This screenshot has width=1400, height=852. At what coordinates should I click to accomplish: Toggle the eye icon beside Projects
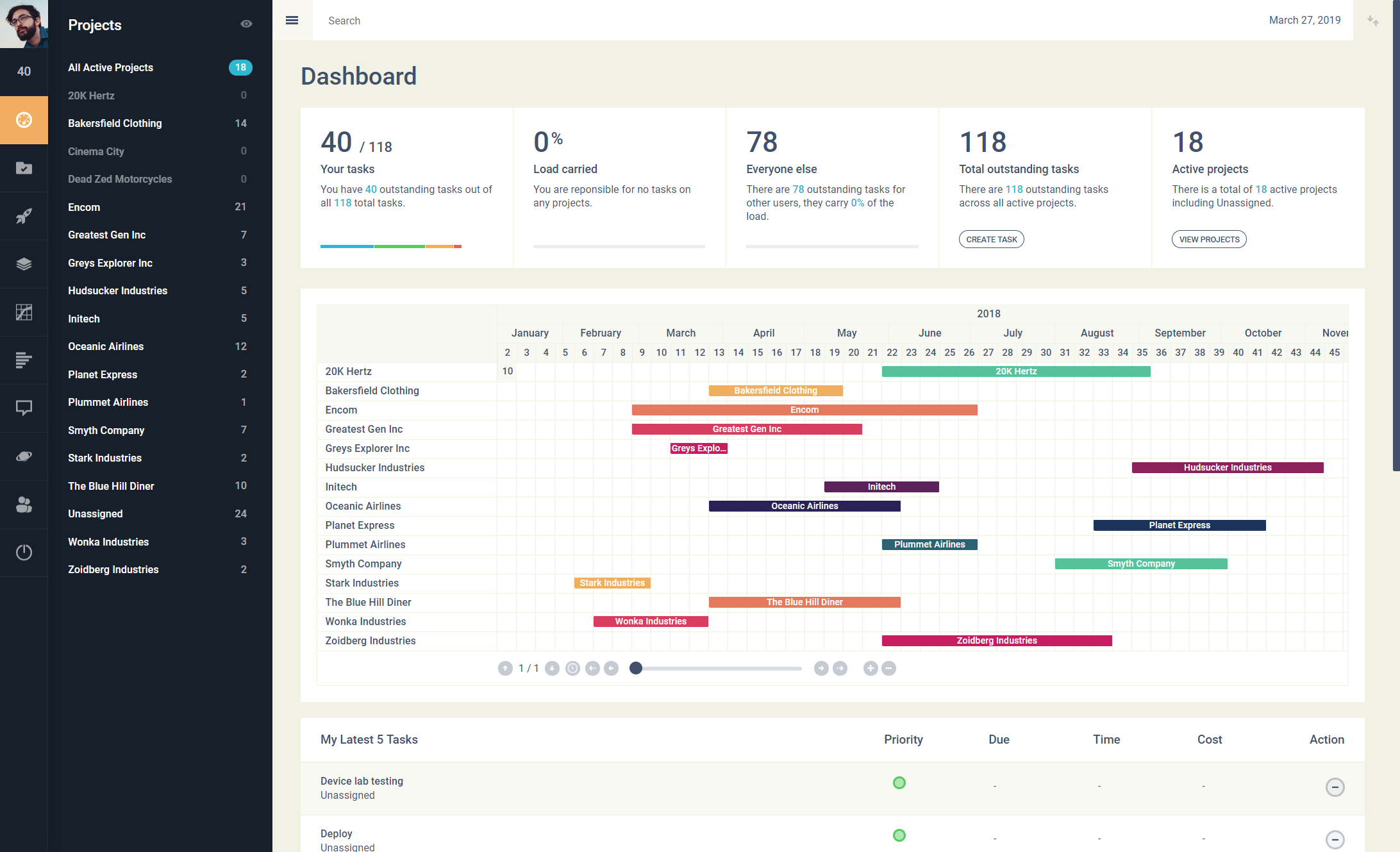246,24
